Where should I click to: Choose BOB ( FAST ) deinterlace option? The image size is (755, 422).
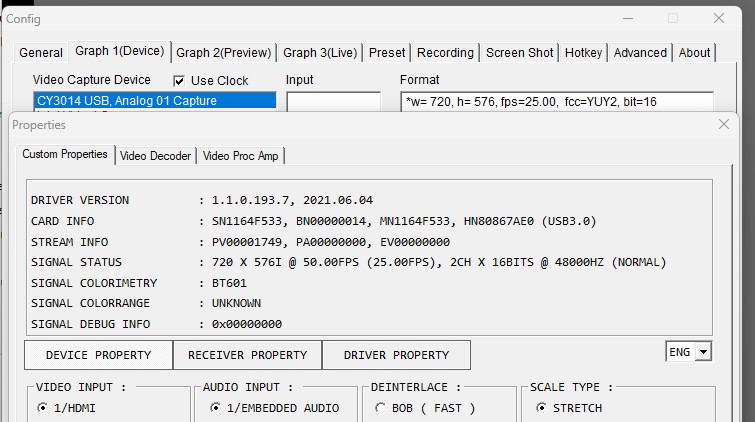pos(380,408)
